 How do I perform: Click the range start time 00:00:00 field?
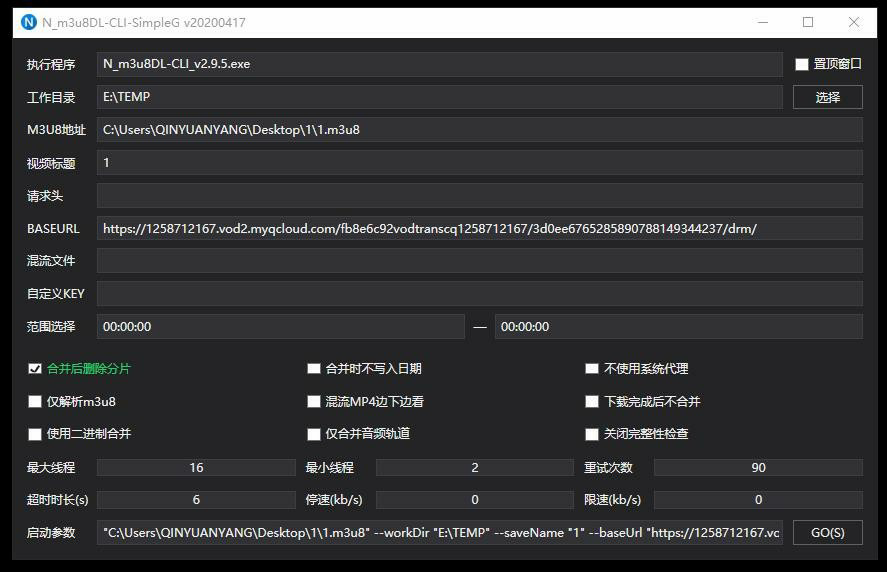(280, 327)
